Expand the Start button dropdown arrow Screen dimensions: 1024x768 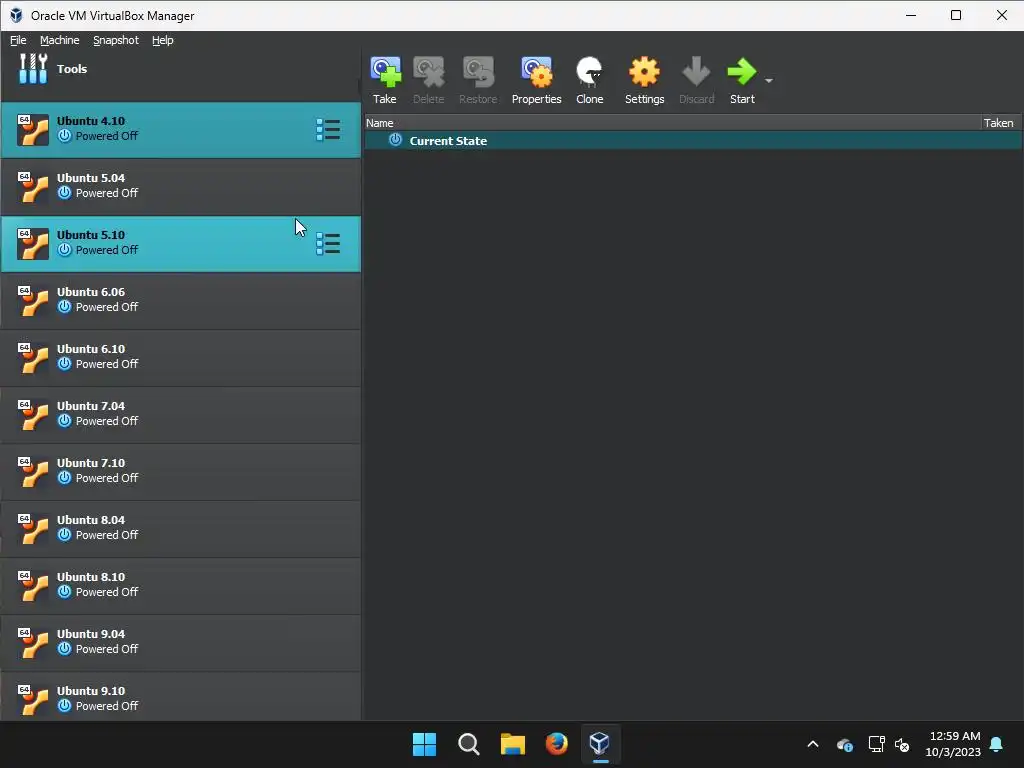pos(769,80)
